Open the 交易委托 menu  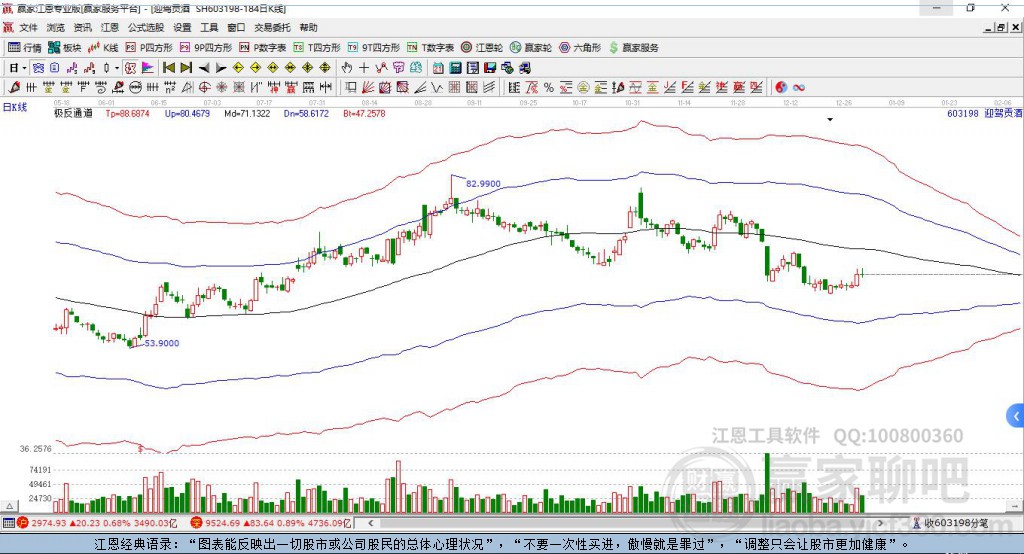tap(272, 27)
